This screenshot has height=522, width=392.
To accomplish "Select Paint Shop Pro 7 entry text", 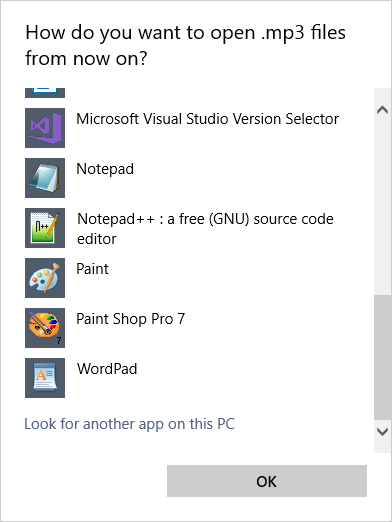I will (130, 319).
